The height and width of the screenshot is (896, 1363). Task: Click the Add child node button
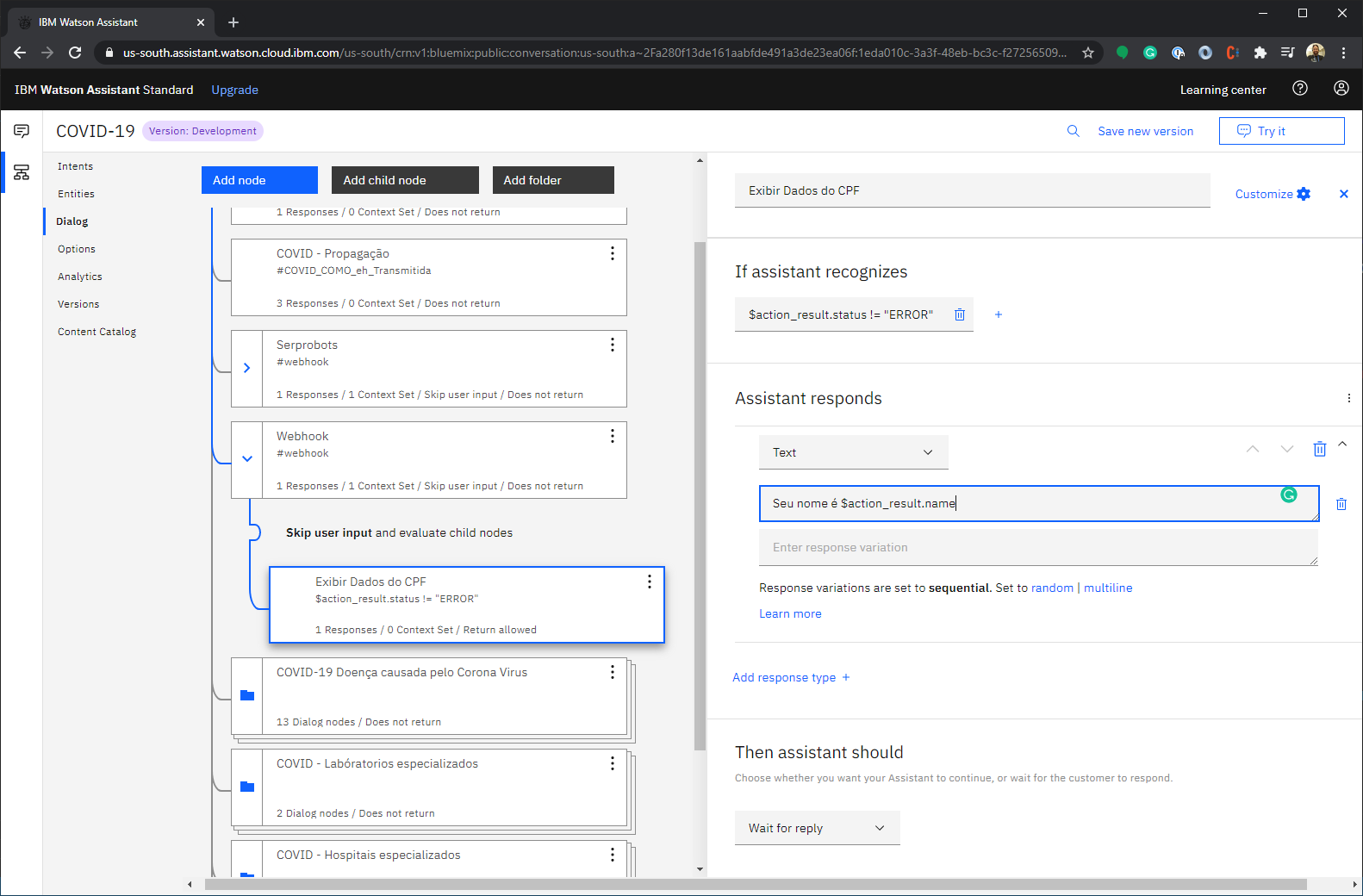[405, 180]
